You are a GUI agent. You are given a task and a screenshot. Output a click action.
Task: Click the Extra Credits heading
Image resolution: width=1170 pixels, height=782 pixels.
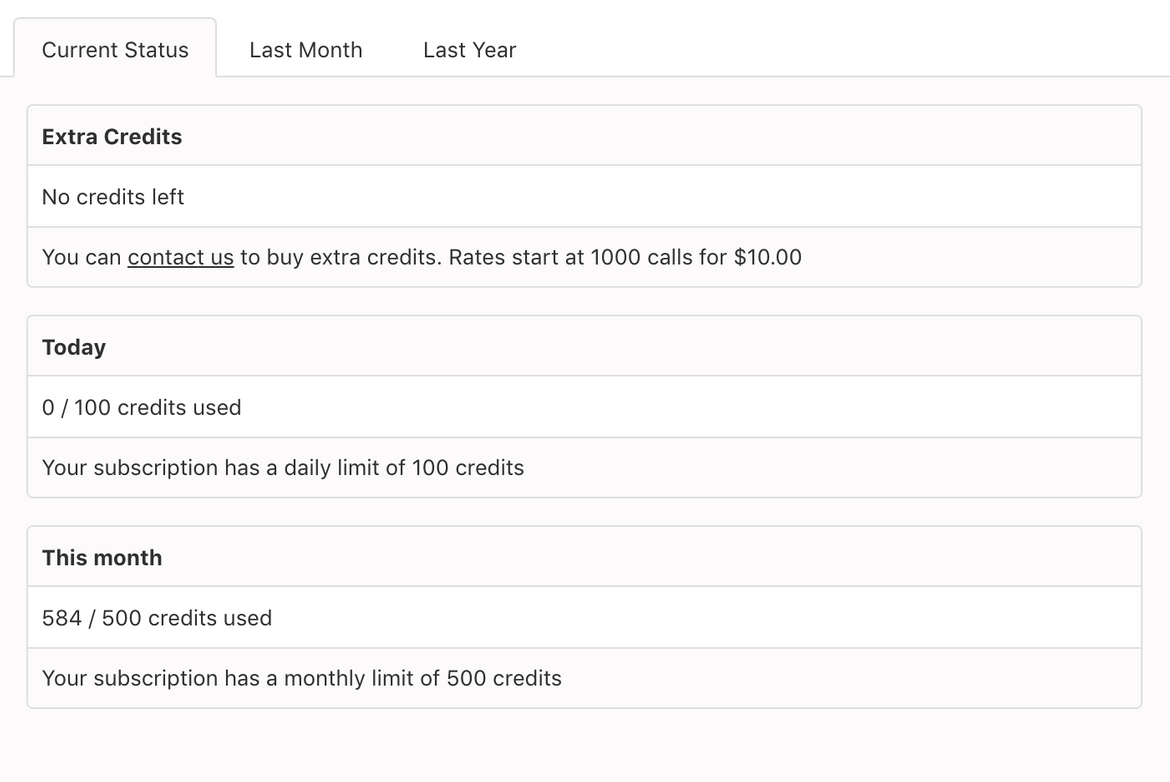point(112,137)
